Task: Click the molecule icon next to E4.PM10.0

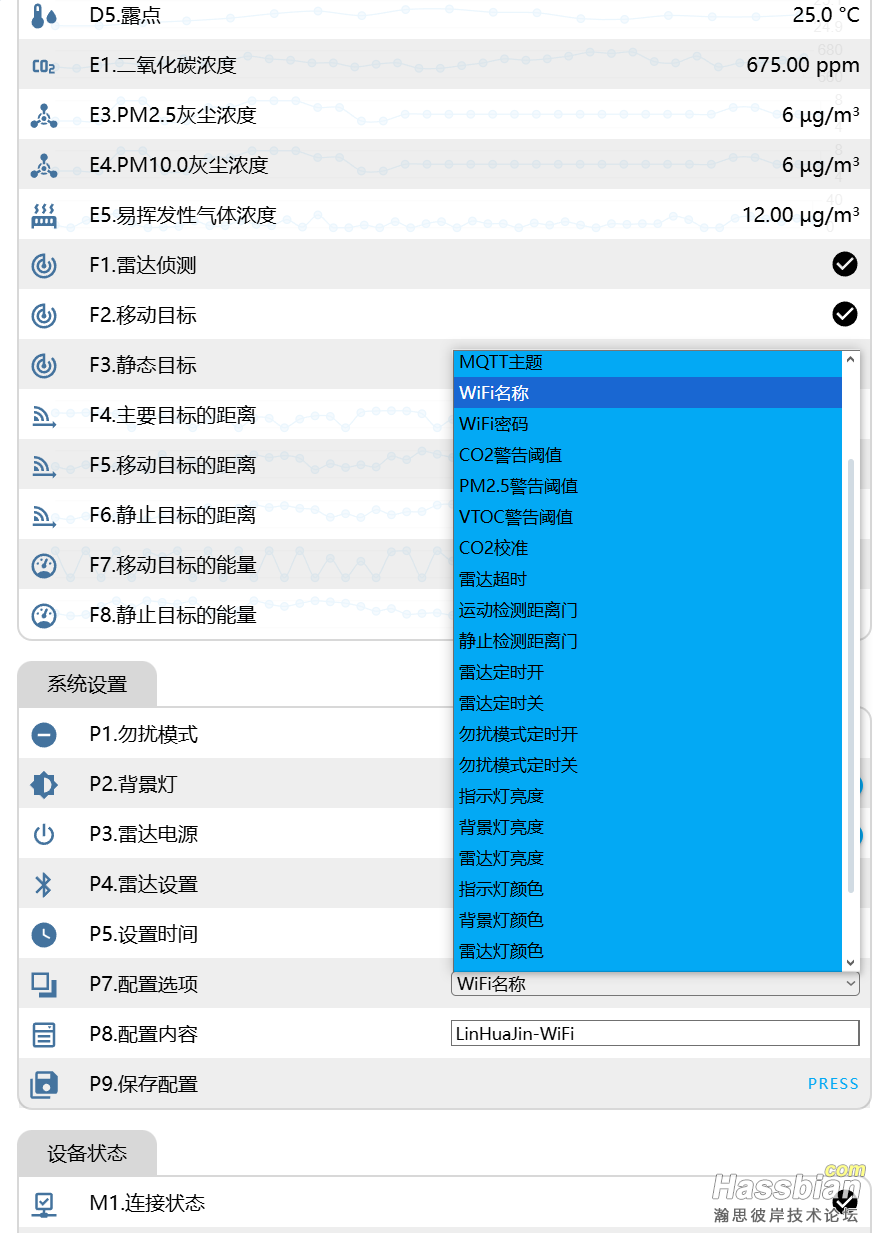Action: (x=44, y=165)
